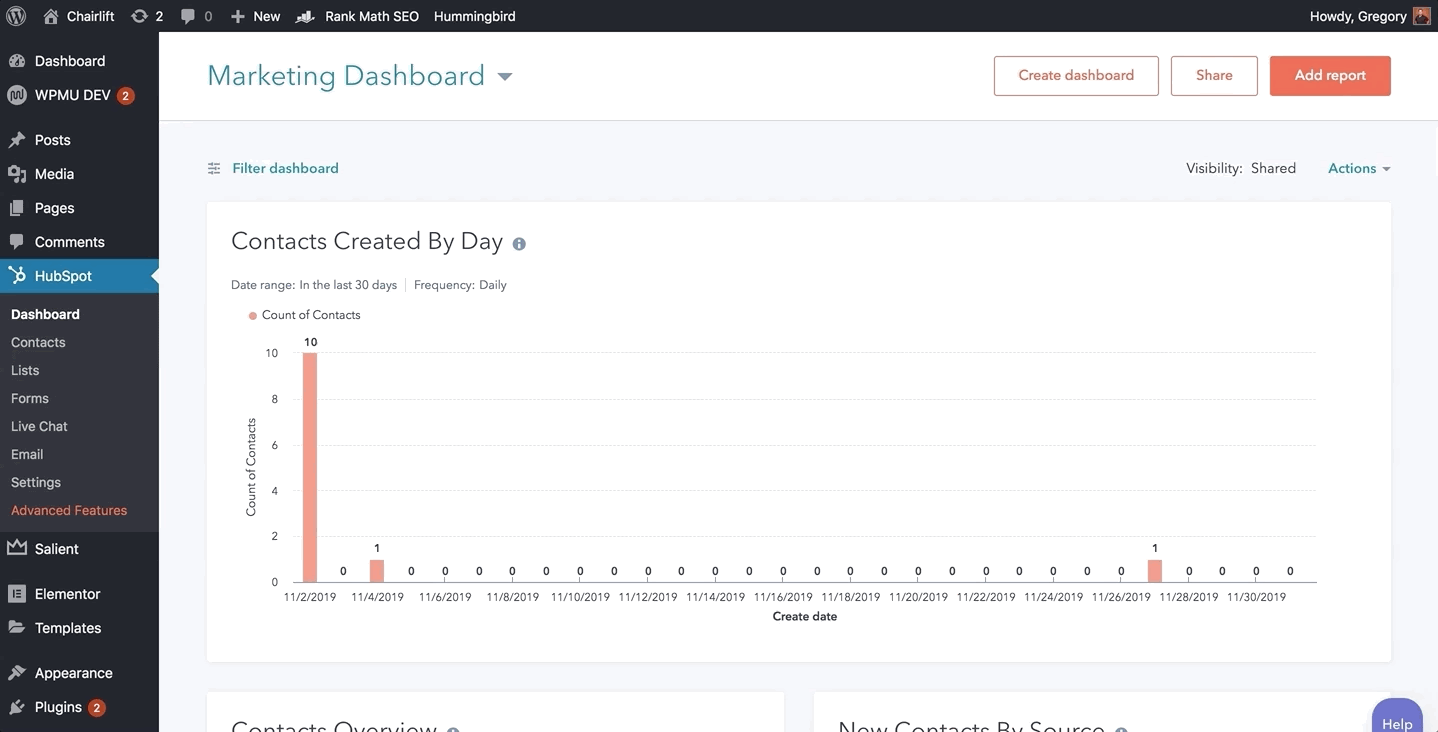Click the comments bubble icon in admin bar

point(188,16)
